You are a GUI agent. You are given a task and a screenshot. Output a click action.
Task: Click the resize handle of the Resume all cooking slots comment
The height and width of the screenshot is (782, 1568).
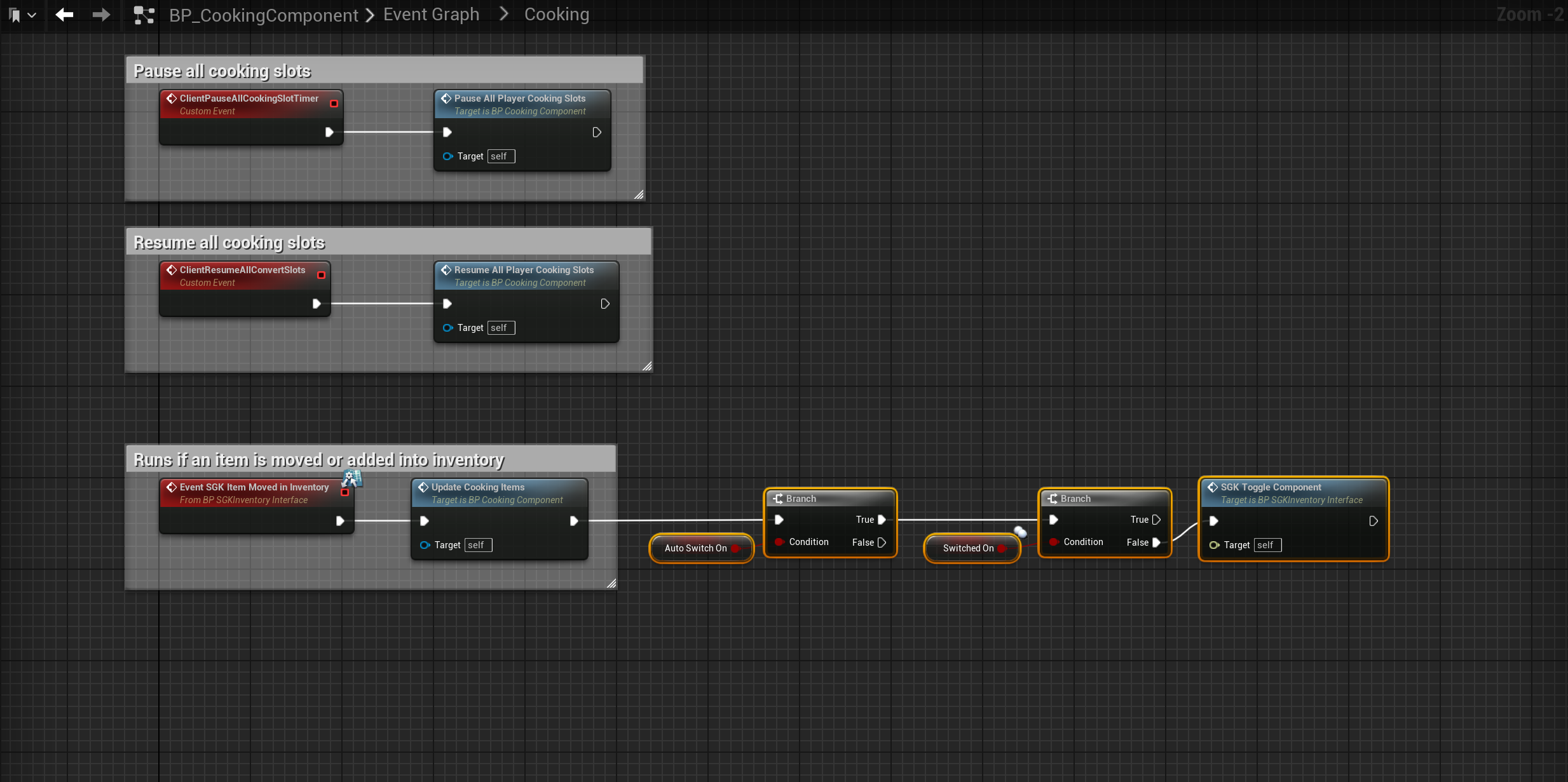[647, 366]
